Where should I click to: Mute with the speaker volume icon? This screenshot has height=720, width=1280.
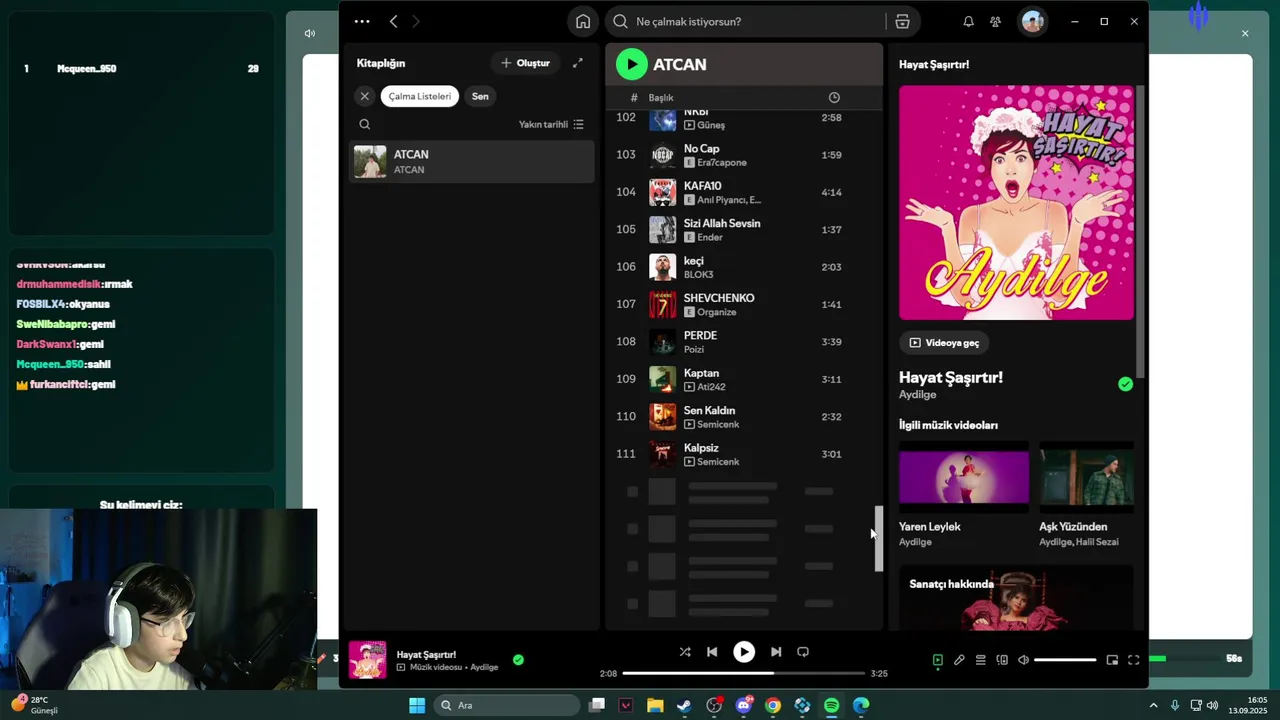coord(1023,660)
